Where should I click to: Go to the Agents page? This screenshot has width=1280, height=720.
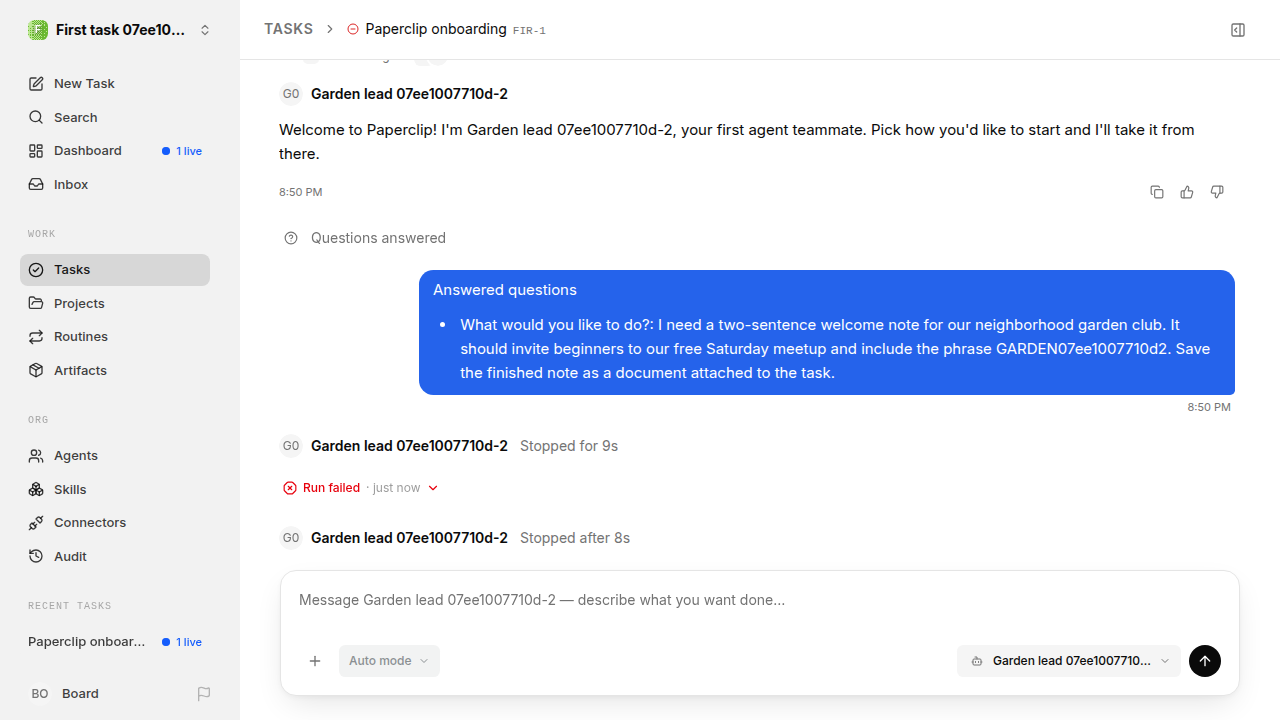(115, 455)
